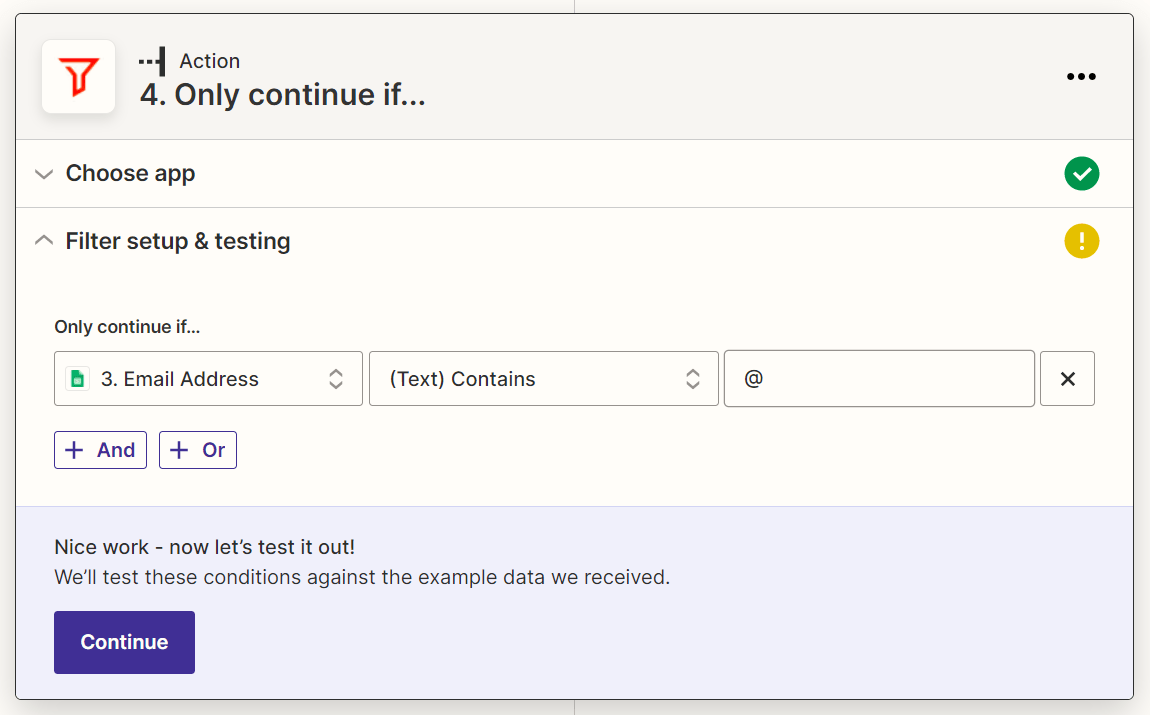Click the green checkmark on Choose app
Image resolution: width=1150 pixels, height=715 pixels.
1081,173
